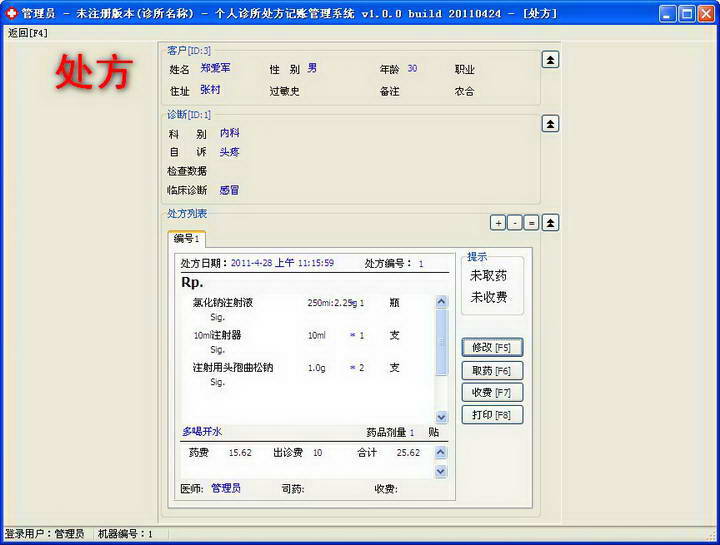Click the Rp. heading
The width and height of the screenshot is (720, 545).
click(192, 282)
